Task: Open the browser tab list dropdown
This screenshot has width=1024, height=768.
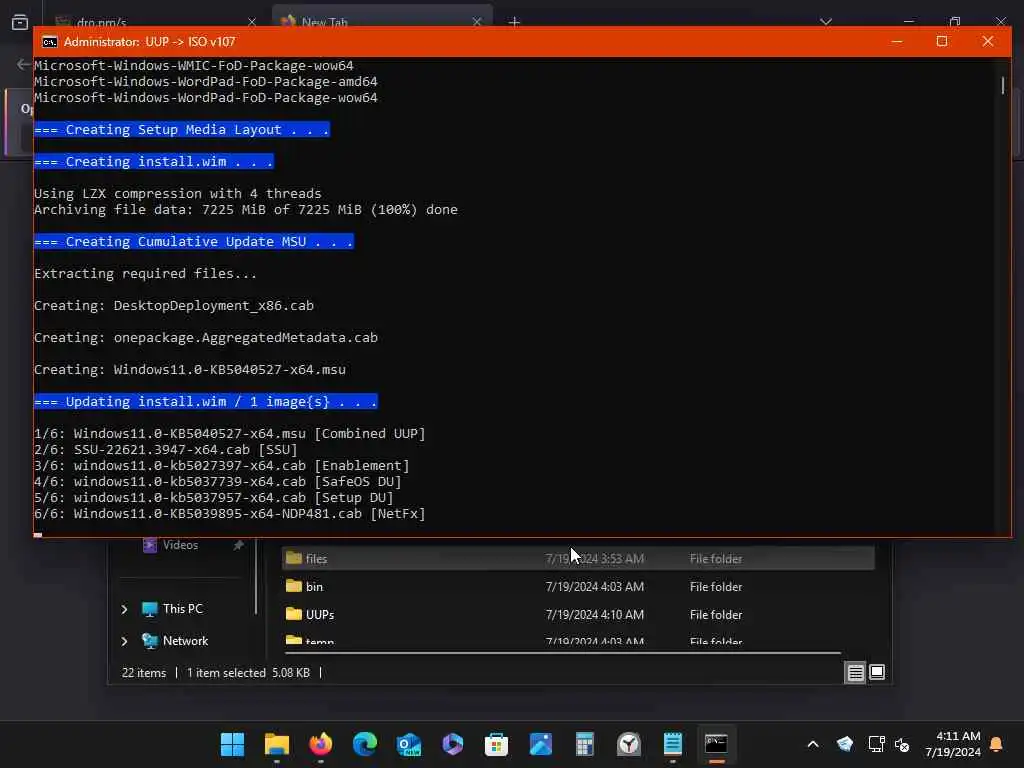Action: coord(826,22)
